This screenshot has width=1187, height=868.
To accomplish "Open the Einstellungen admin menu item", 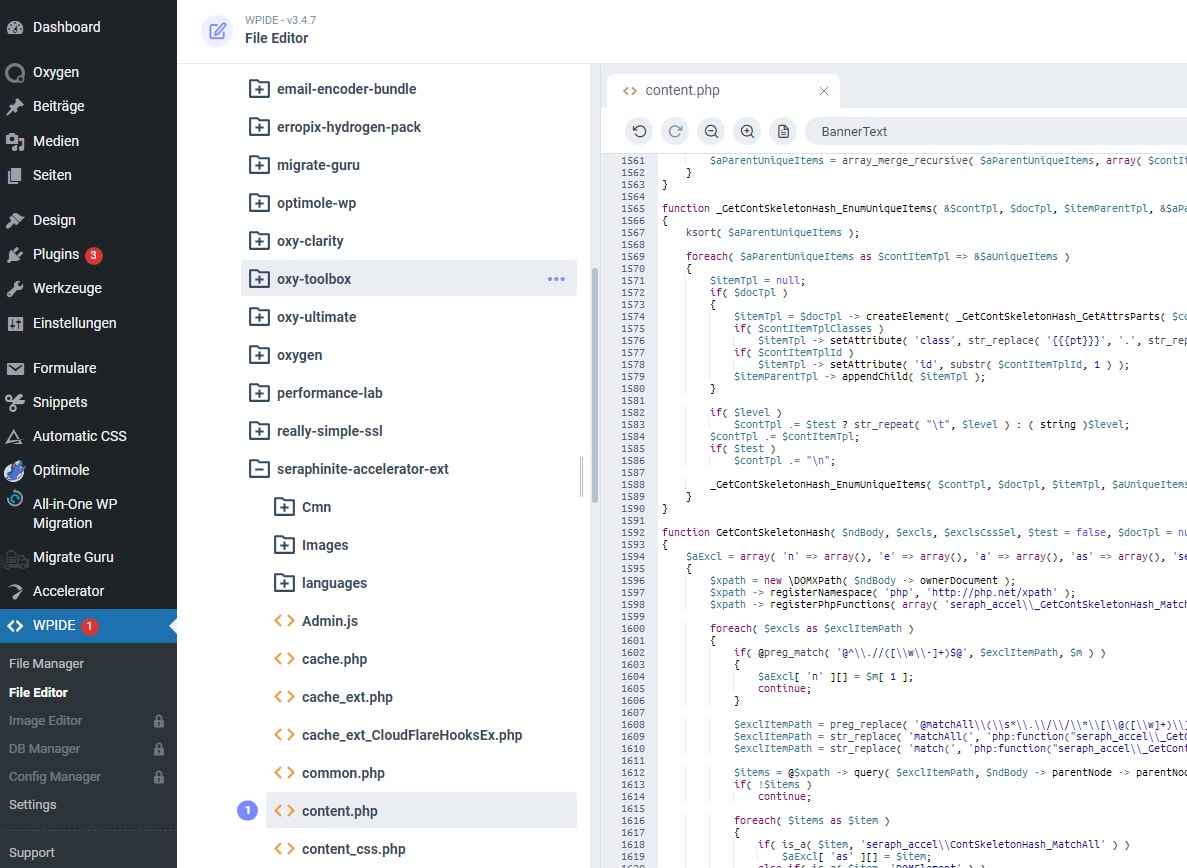I will pyautogui.click(x=74, y=323).
